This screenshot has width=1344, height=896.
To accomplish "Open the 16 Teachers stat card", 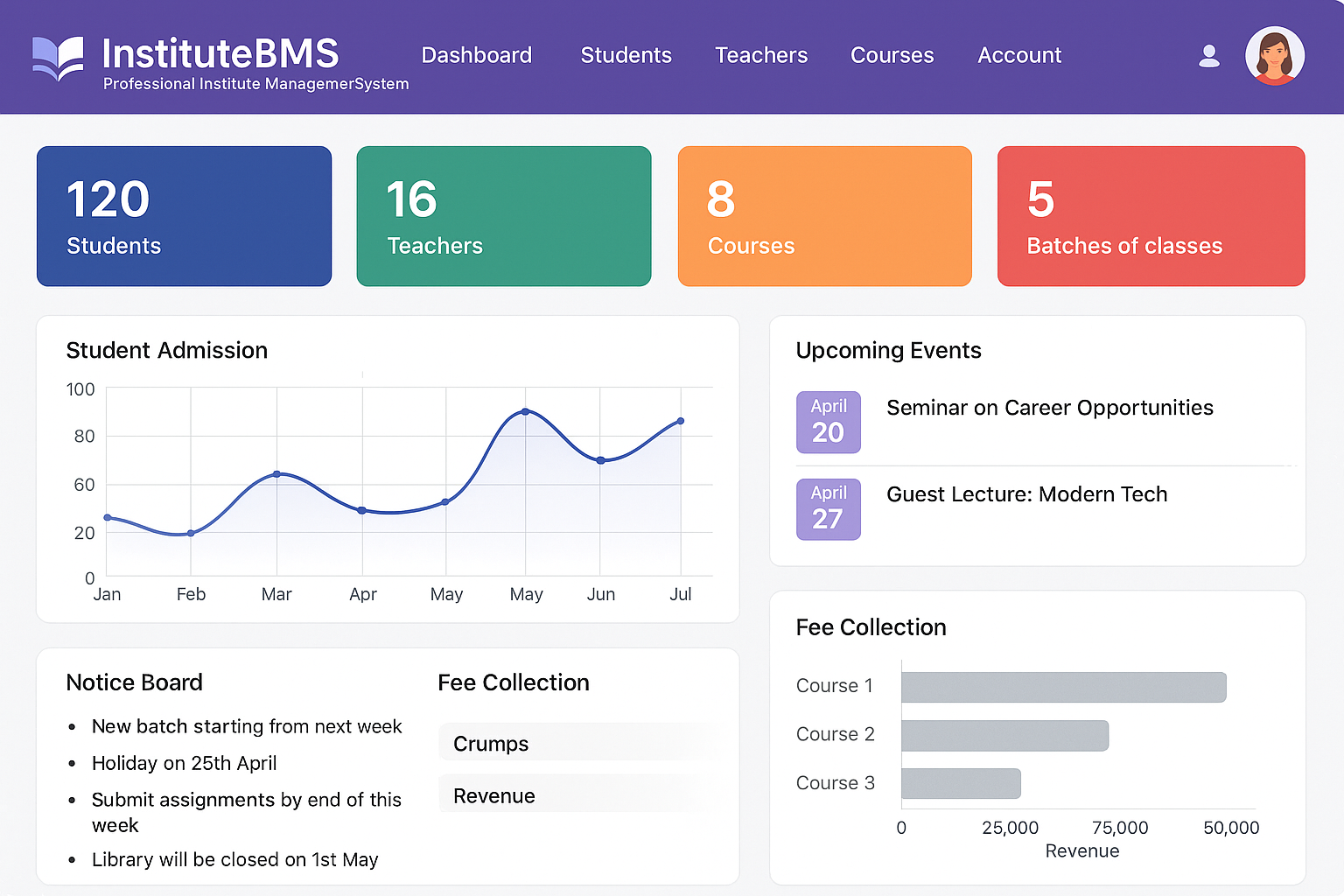I will pyautogui.click(x=504, y=216).
